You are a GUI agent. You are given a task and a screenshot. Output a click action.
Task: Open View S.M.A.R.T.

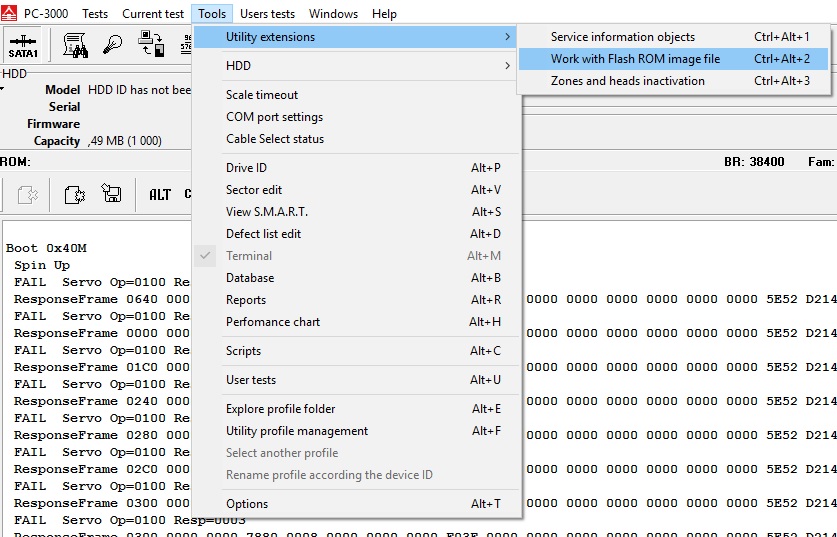coord(357,211)
